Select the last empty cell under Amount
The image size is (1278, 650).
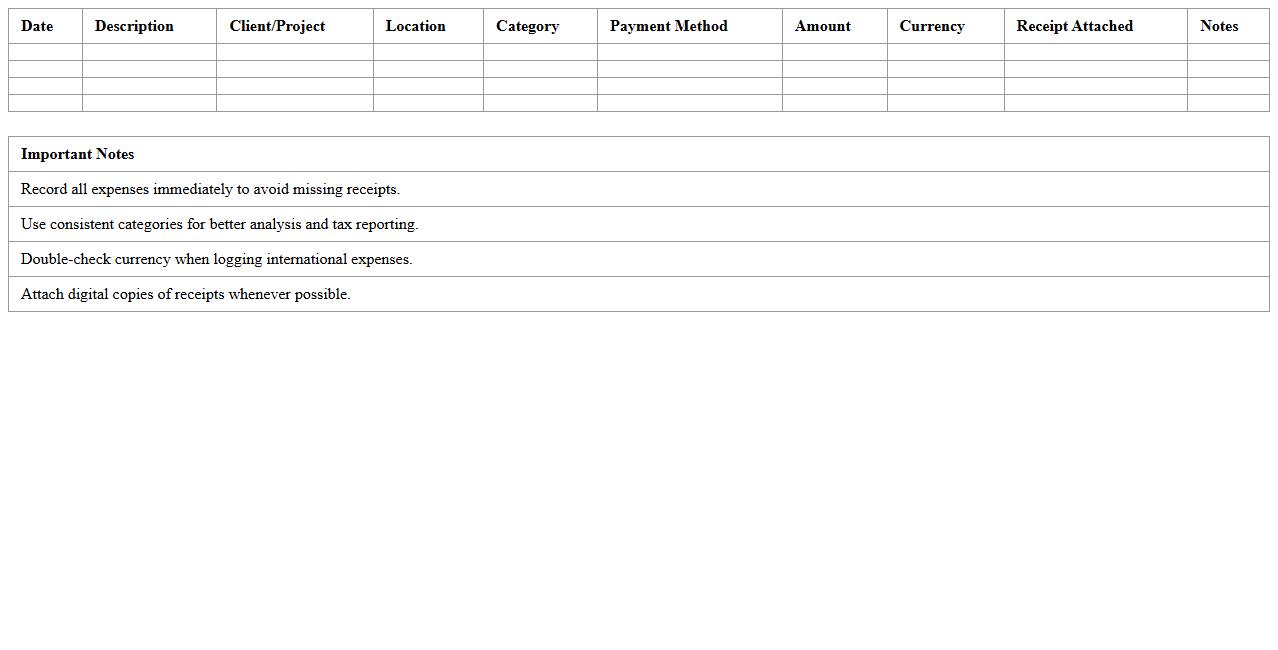click(834, 103)
